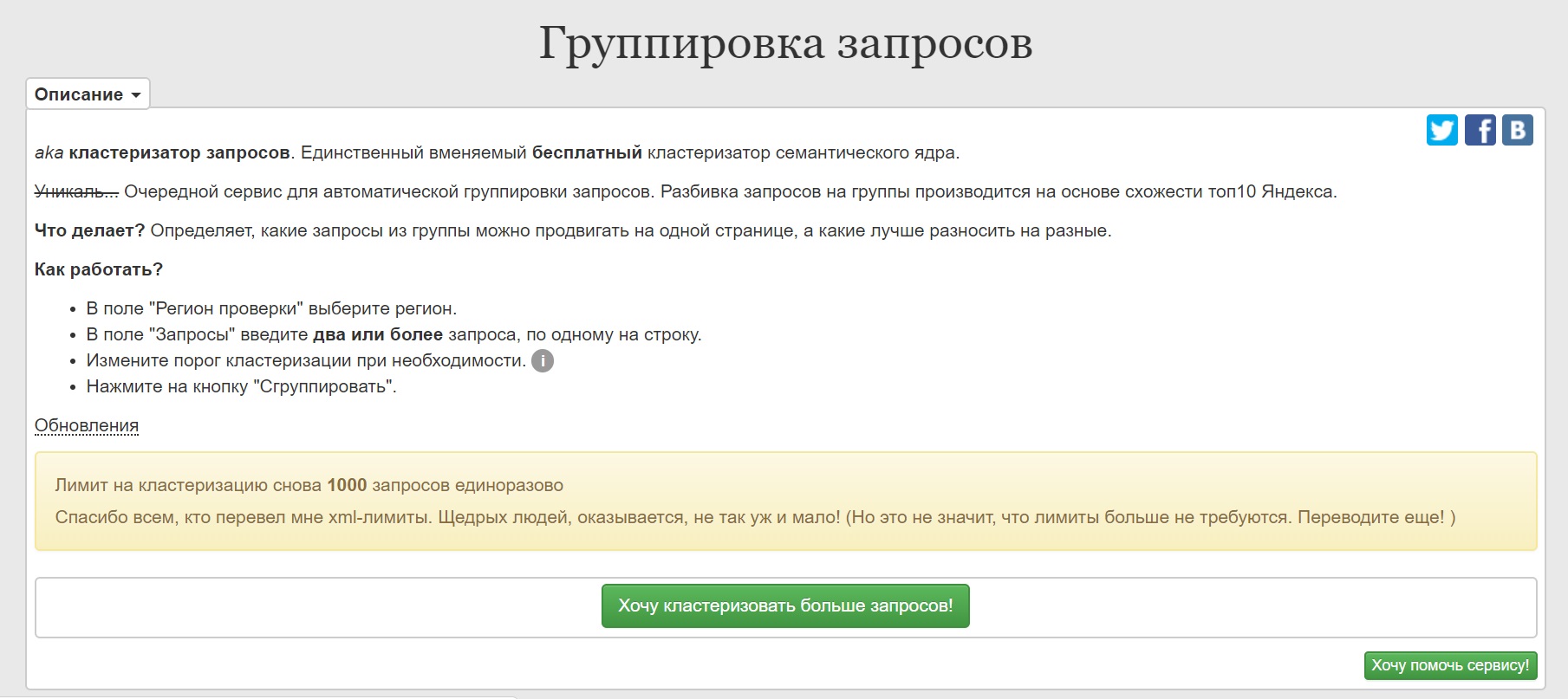Share the page on VKontakte
Image resolution: width=1568 pixels, height=699 pixels.
[x=1517, y=130]
